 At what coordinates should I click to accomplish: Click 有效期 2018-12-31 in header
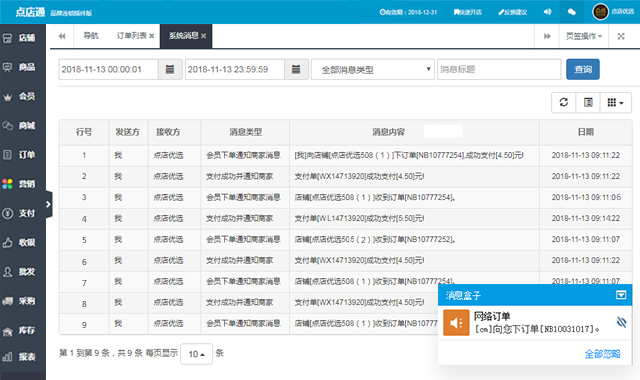408,12
